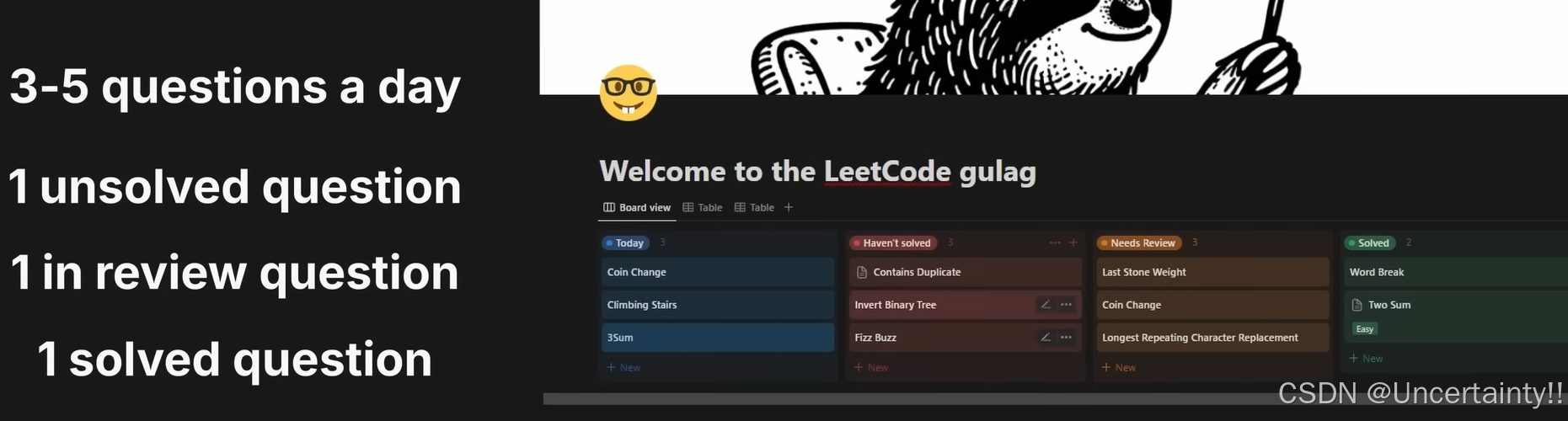This screenshot has width=1568, height=421.
Task: Open Haven't solved column options menu
Action: [1055, 242]
